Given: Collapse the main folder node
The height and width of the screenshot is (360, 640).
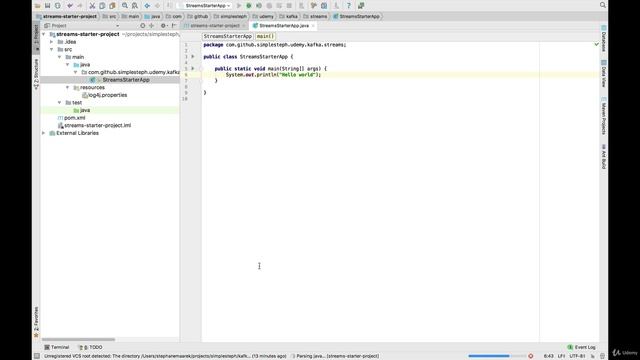Looking at the screenshot, I should (x=60, y=57).
